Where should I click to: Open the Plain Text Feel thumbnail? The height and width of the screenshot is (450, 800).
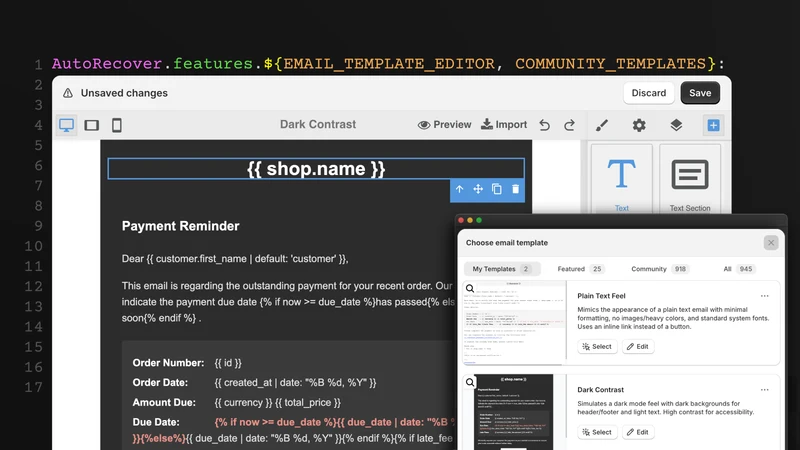[514, 323]
